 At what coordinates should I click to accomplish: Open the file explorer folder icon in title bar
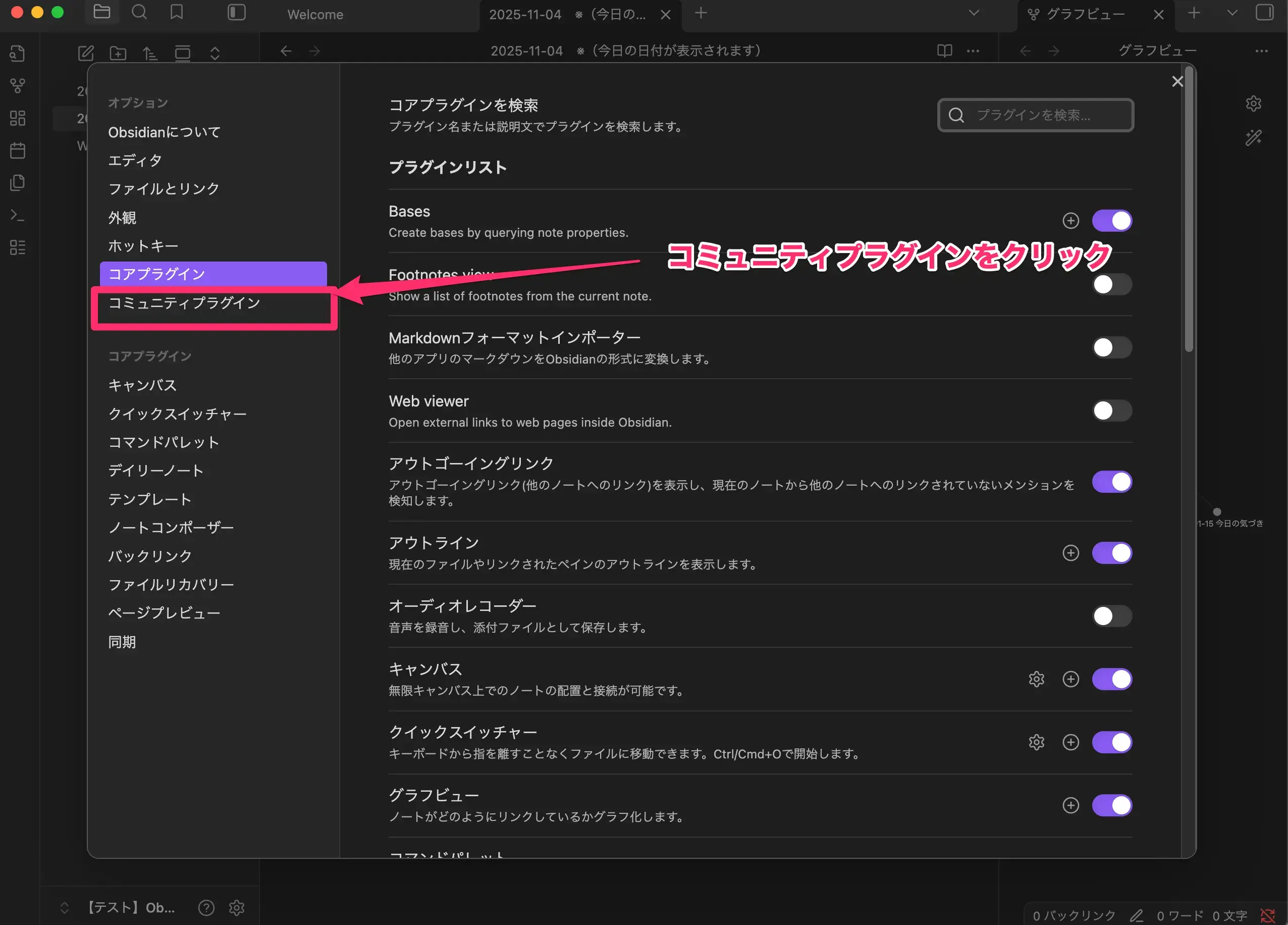[x=101, y=12]
